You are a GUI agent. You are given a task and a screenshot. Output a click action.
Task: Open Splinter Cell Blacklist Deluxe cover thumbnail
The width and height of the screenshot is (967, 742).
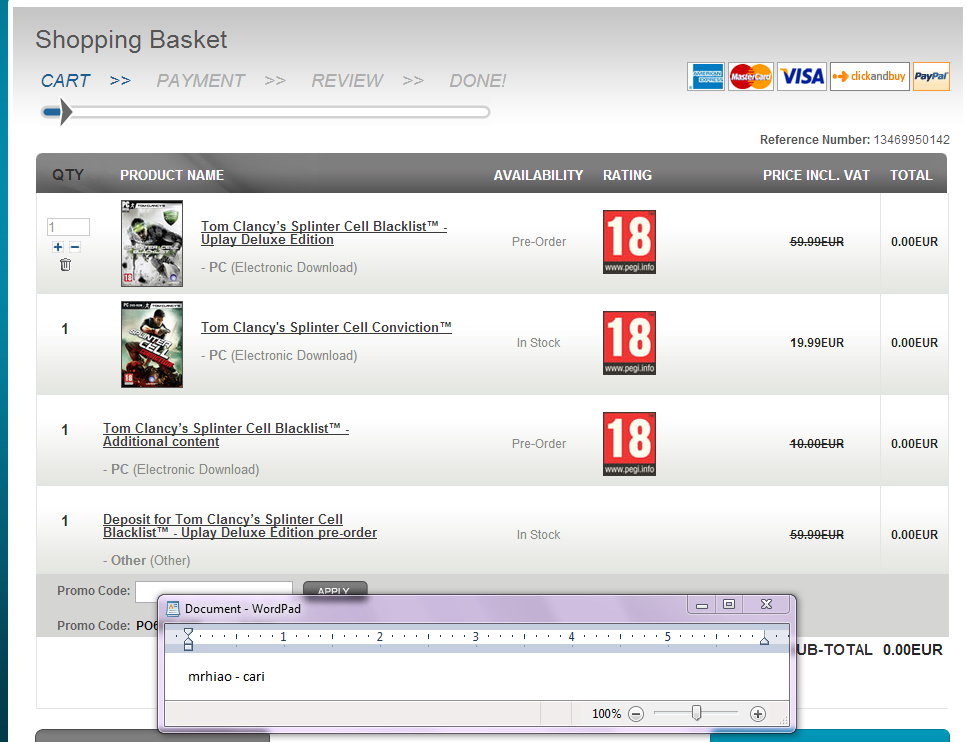tap(152, 243)
